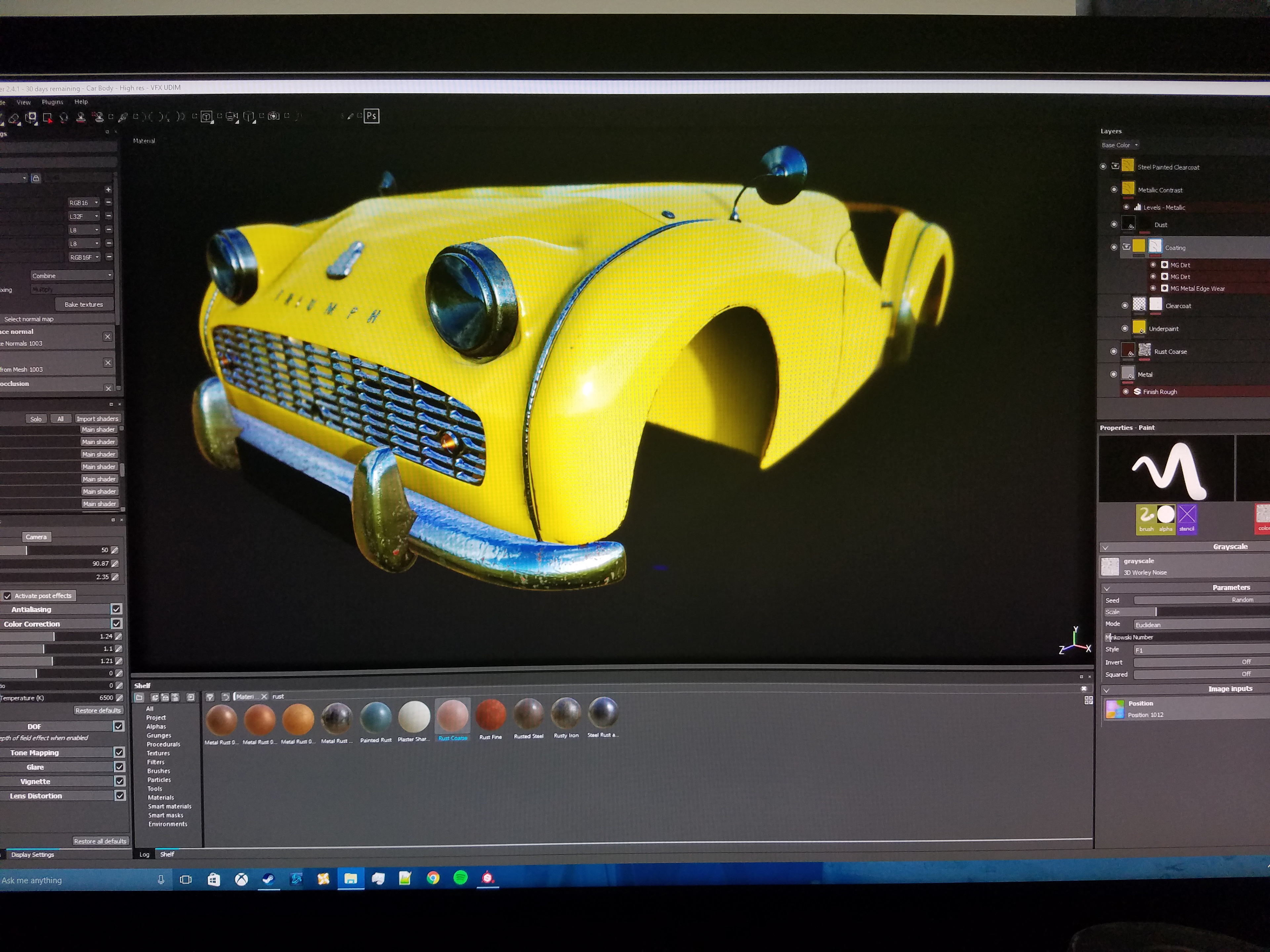Click the Finish Rough Substance filter icon

1137,391
